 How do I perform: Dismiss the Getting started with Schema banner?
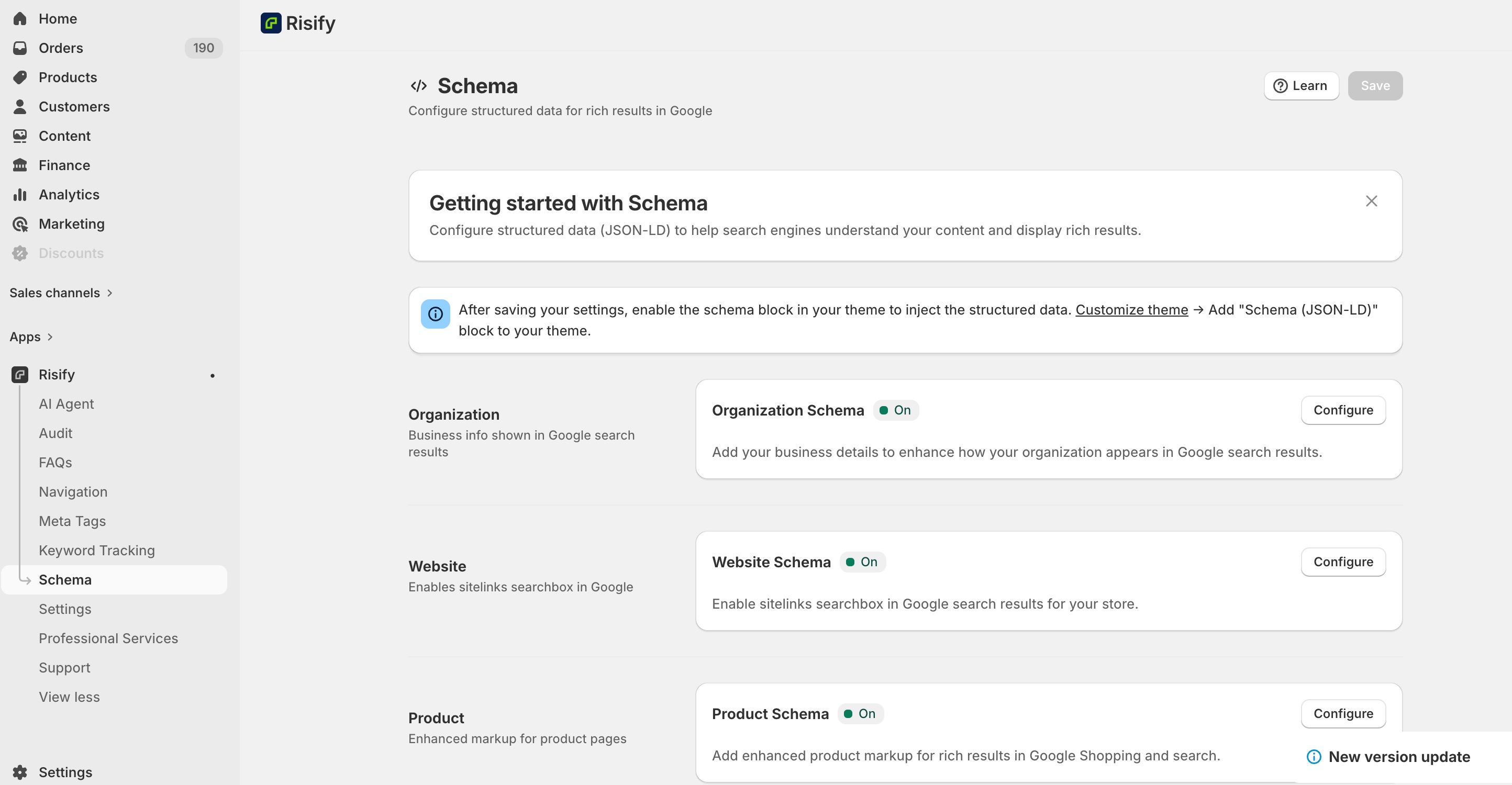(1372, 200)
